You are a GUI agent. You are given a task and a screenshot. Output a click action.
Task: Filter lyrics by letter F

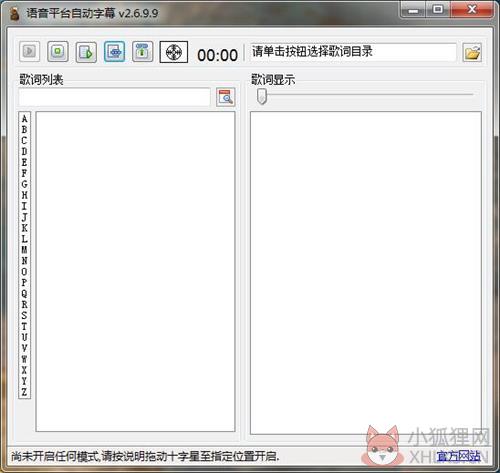24,173
